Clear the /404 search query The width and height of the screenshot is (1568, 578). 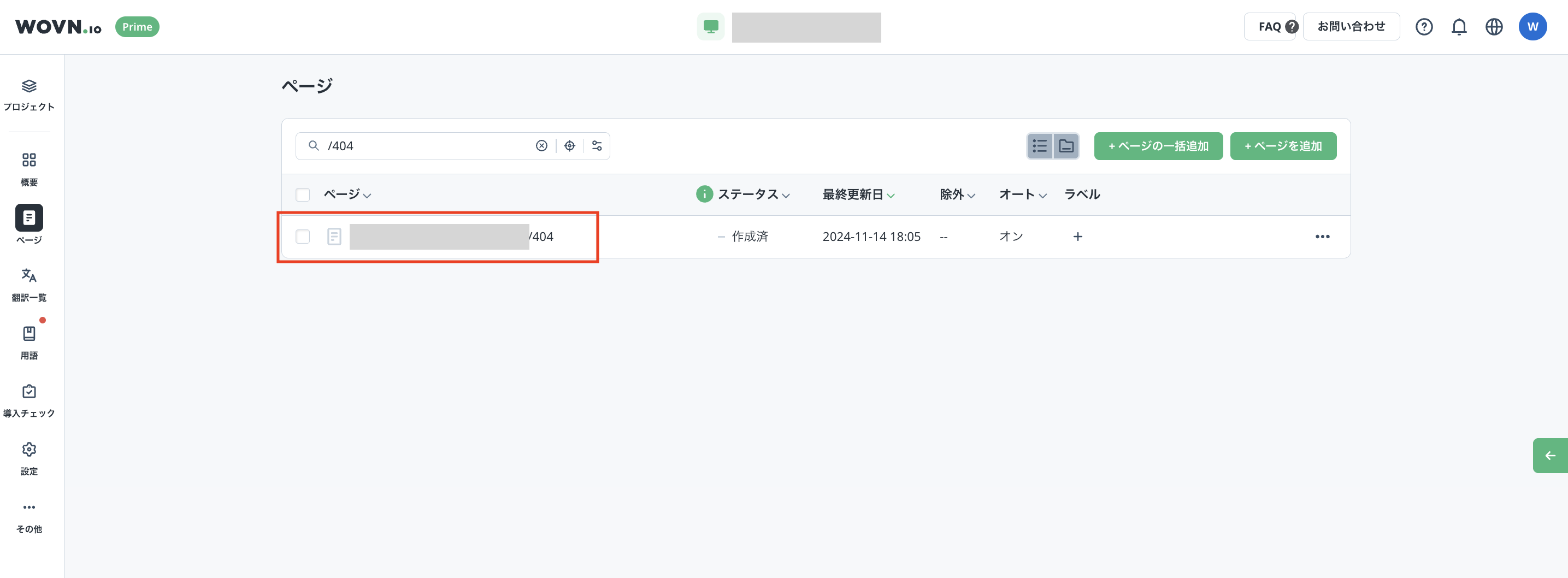[x=540, y=145]
